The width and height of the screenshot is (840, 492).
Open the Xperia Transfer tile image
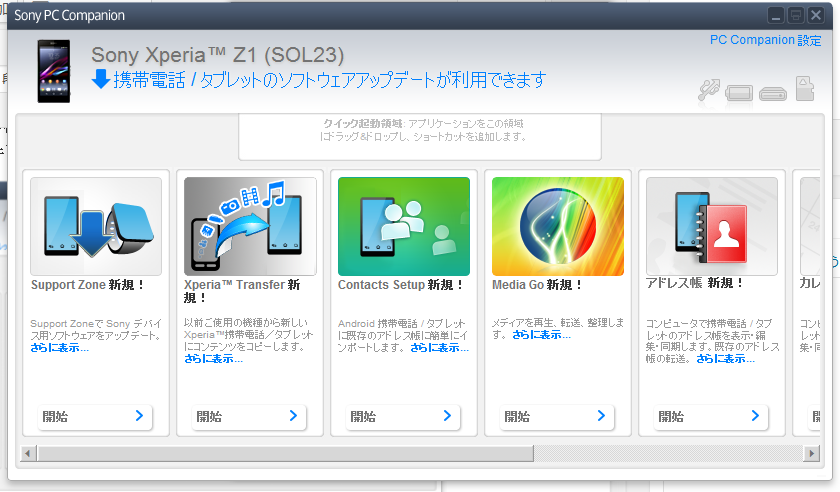click(250, 226)
